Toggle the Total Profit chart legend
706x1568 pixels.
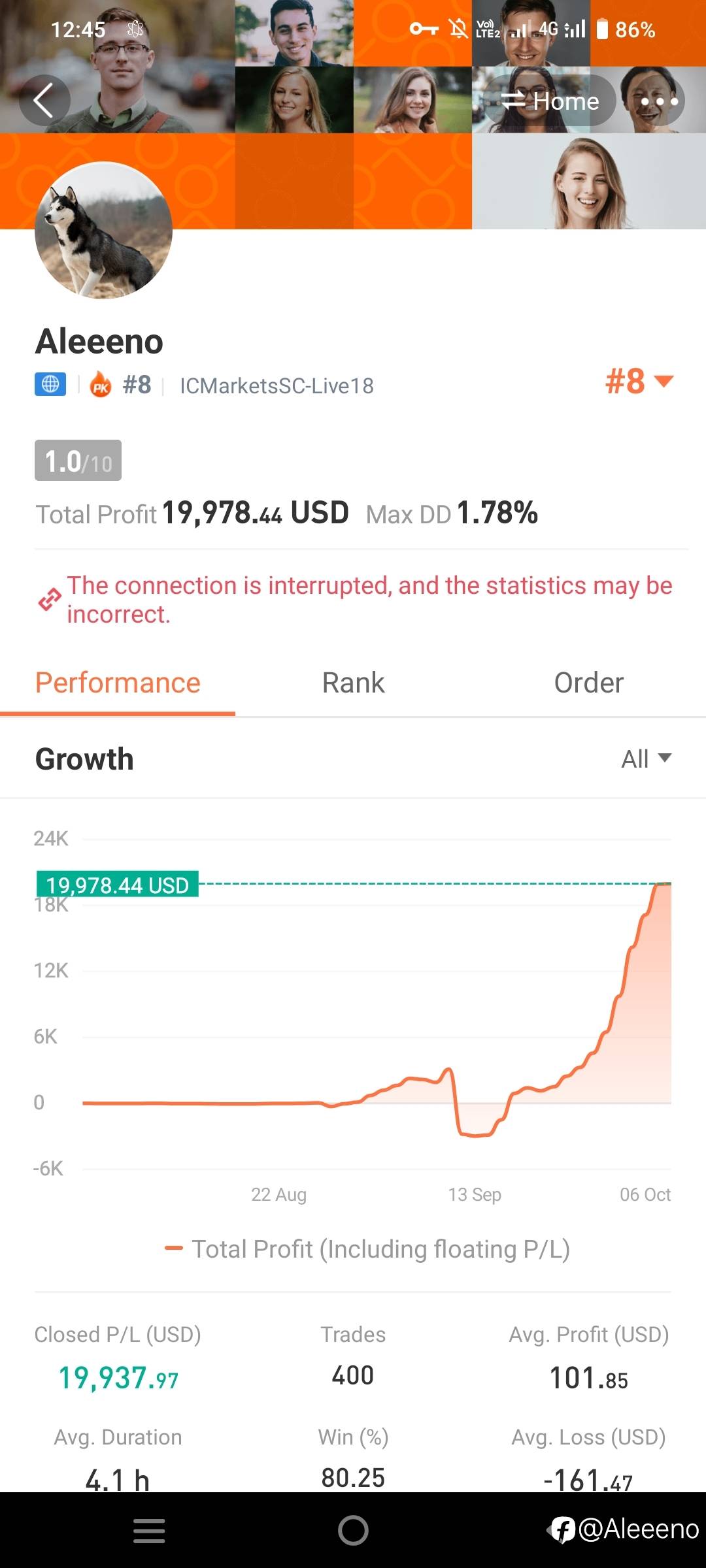[367, 1249]
